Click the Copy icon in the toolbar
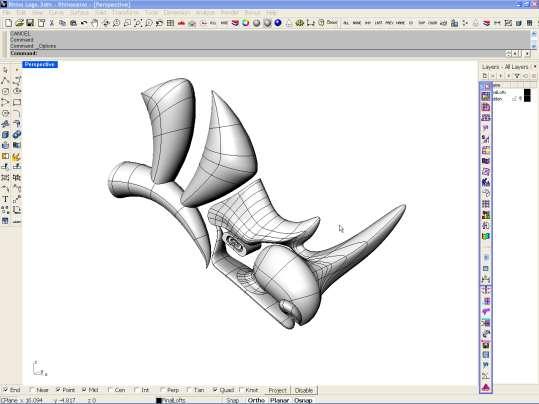 click(x=62, y=23)
